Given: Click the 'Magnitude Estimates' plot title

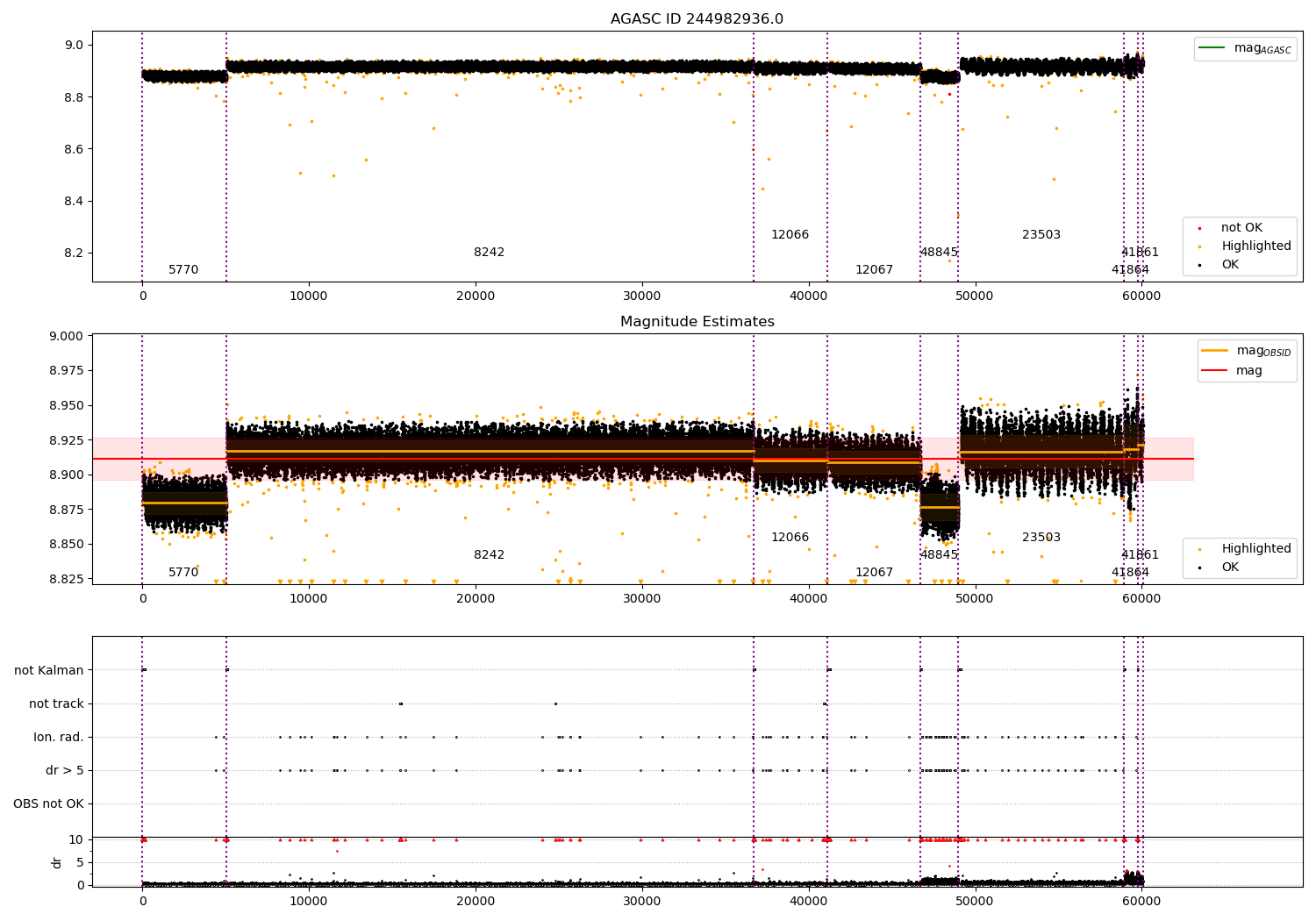Looking at the screenshot, I should coord(697,322).
